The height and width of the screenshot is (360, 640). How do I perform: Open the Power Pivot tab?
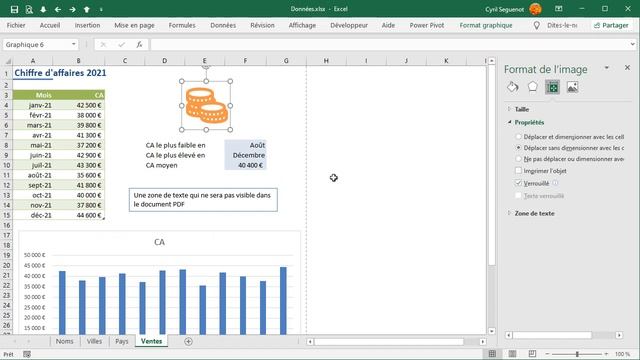tap(427, 25)
